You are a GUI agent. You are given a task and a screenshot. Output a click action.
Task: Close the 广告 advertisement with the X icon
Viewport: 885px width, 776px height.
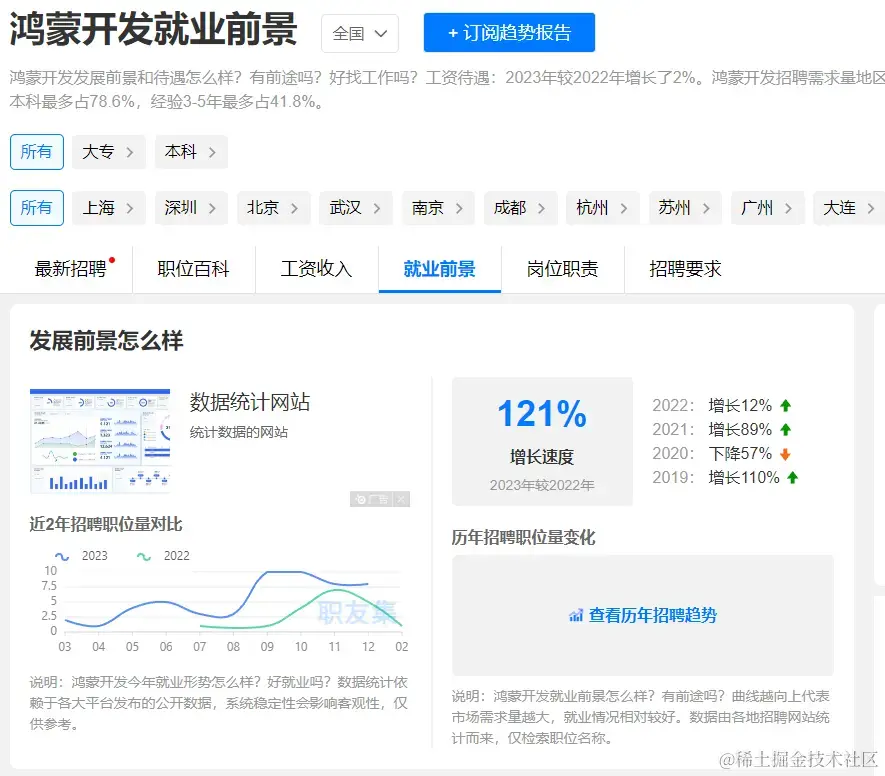pos(400,499)
